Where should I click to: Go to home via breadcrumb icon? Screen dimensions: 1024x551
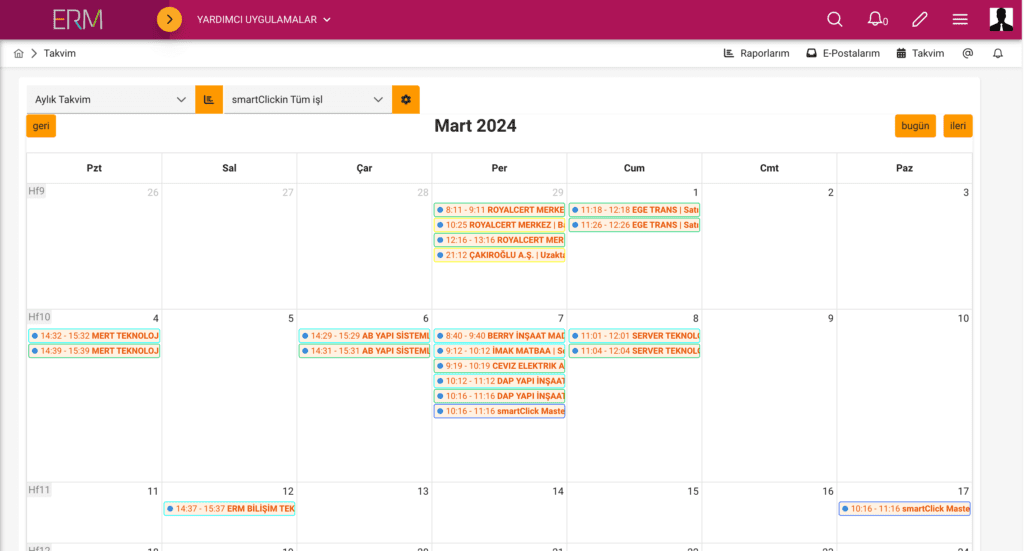18,54
